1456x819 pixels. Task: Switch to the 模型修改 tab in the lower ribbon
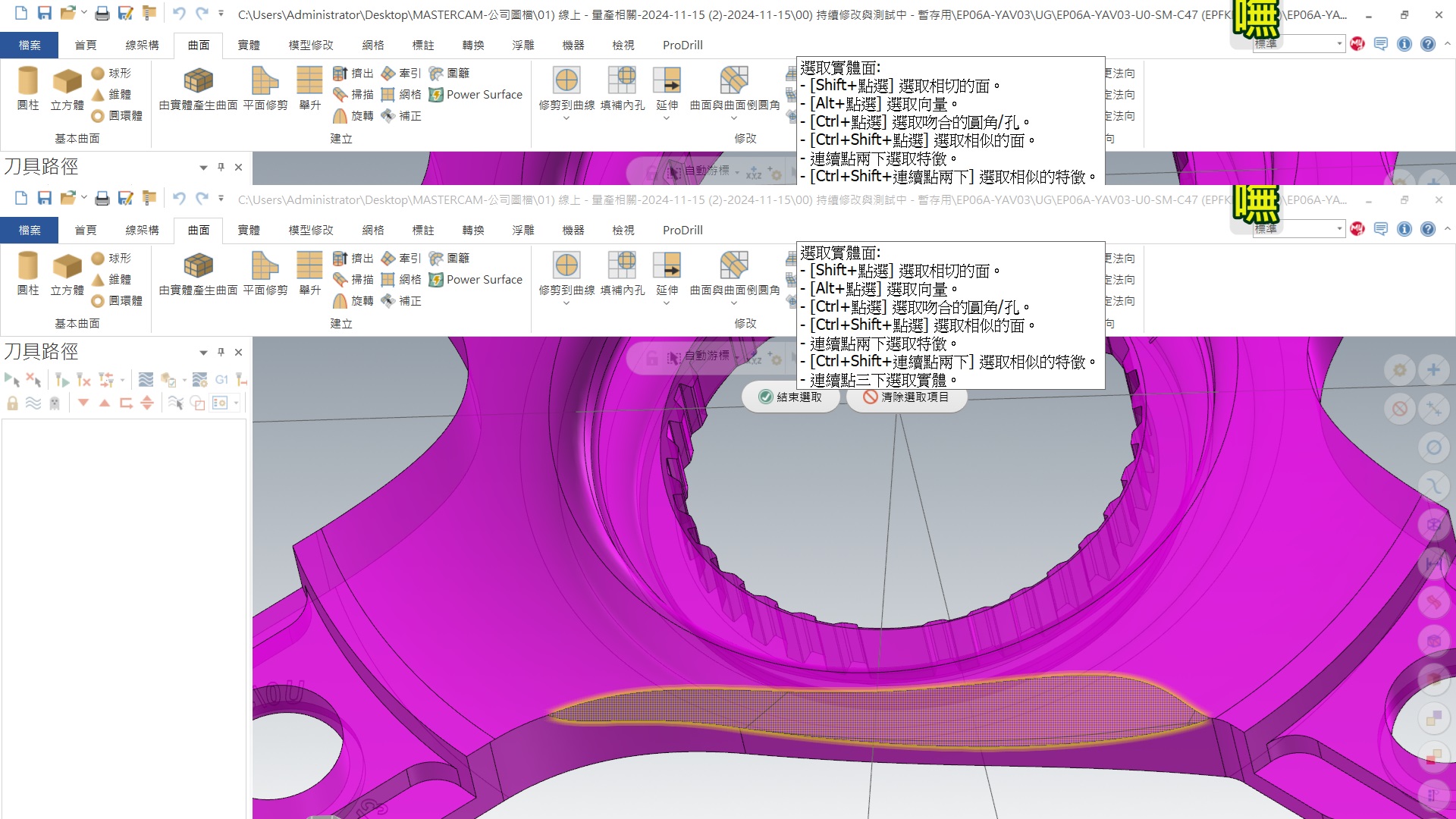point(311,230)
